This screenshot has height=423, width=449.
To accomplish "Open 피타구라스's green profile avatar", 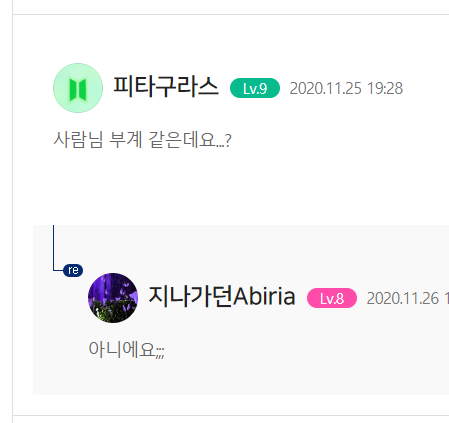I will point(78,88).
